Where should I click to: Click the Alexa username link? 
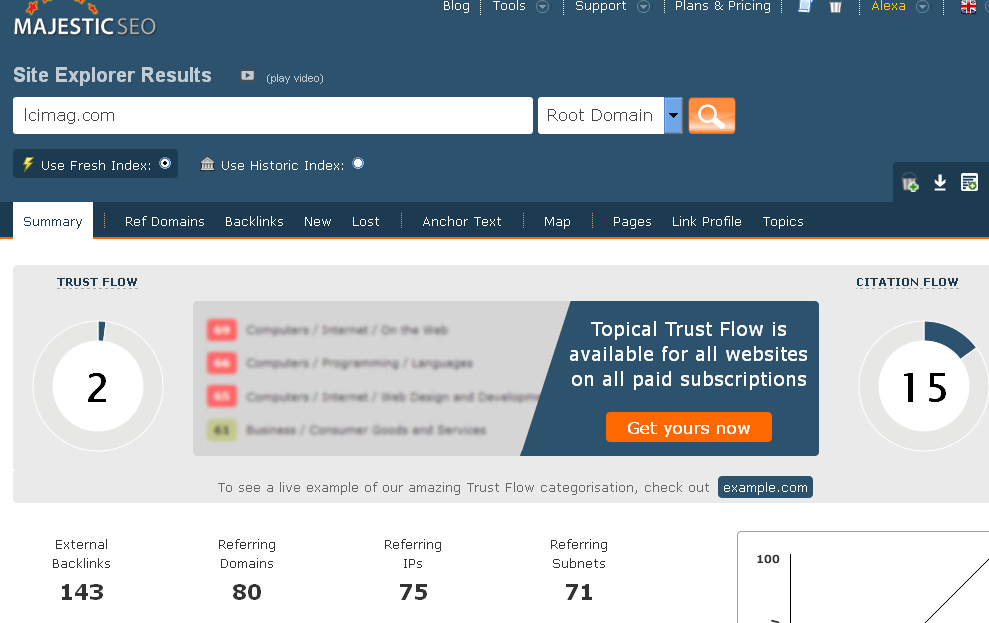[x=888, y=6]
